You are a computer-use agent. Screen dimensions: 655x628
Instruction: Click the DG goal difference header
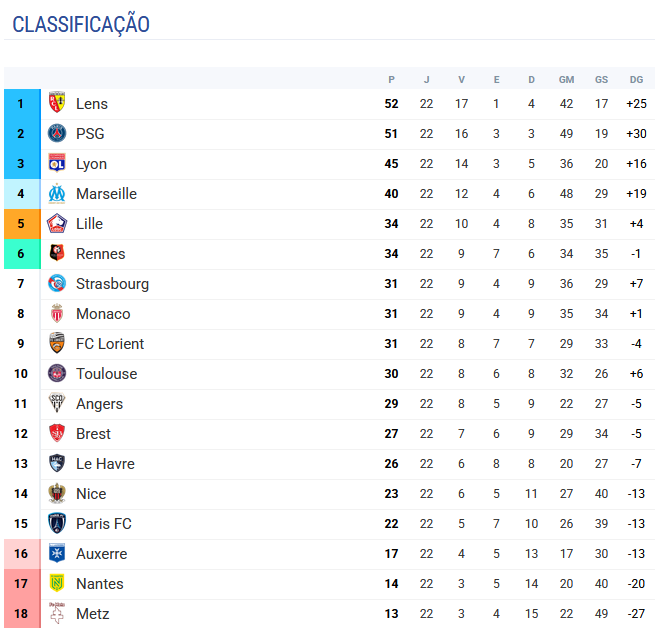click(x=636, y=79)
